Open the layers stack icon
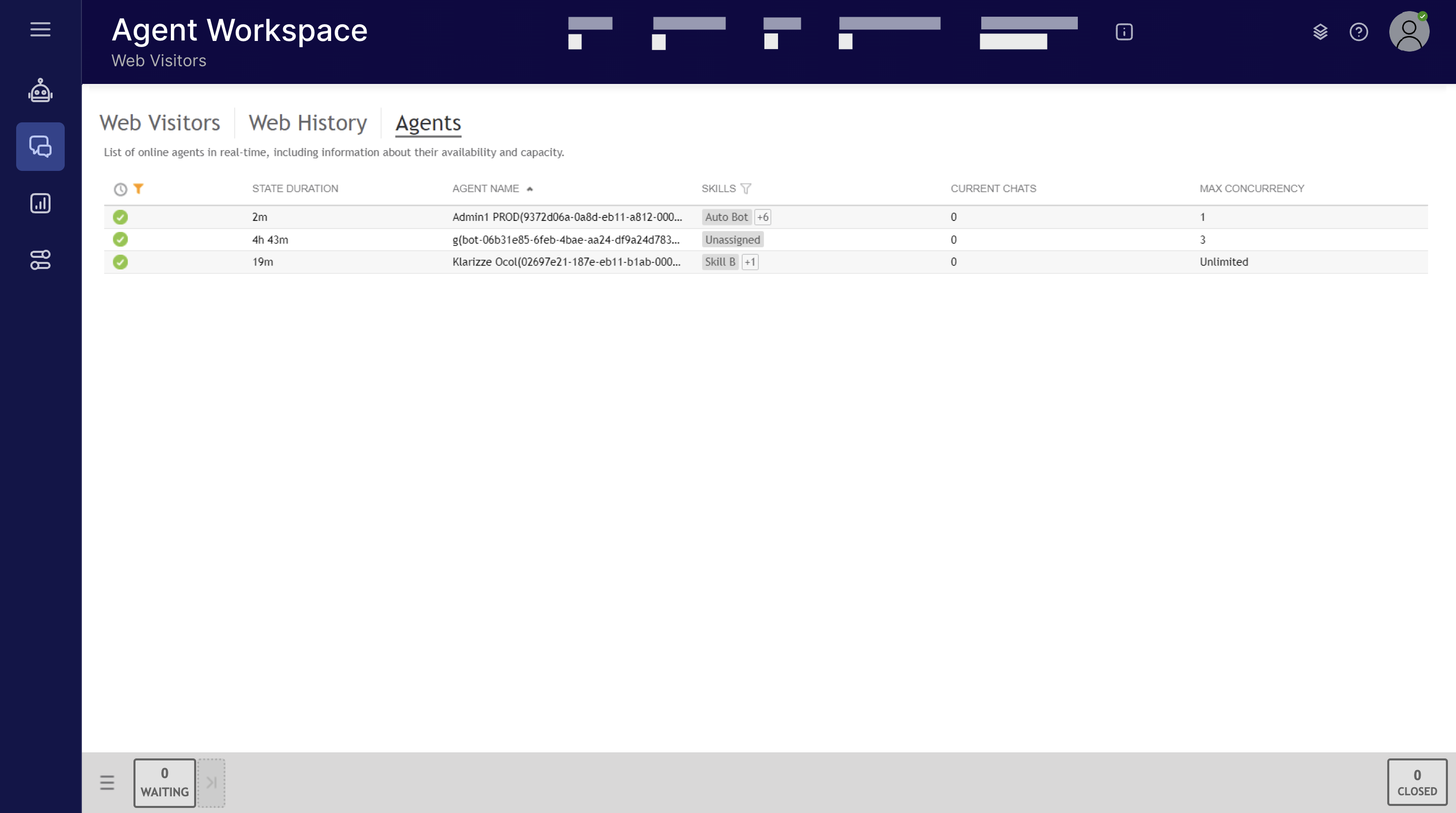The width and height of the screenshot is (1456, 813). [x=1320, y=32]
